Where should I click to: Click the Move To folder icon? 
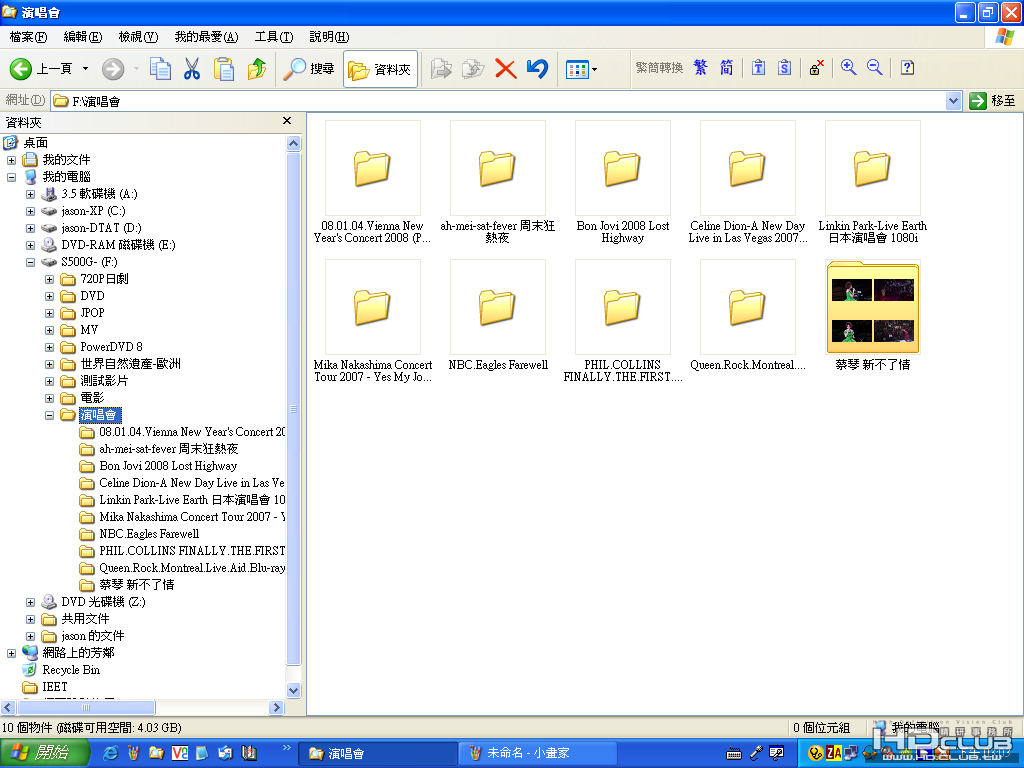(441, 69)
